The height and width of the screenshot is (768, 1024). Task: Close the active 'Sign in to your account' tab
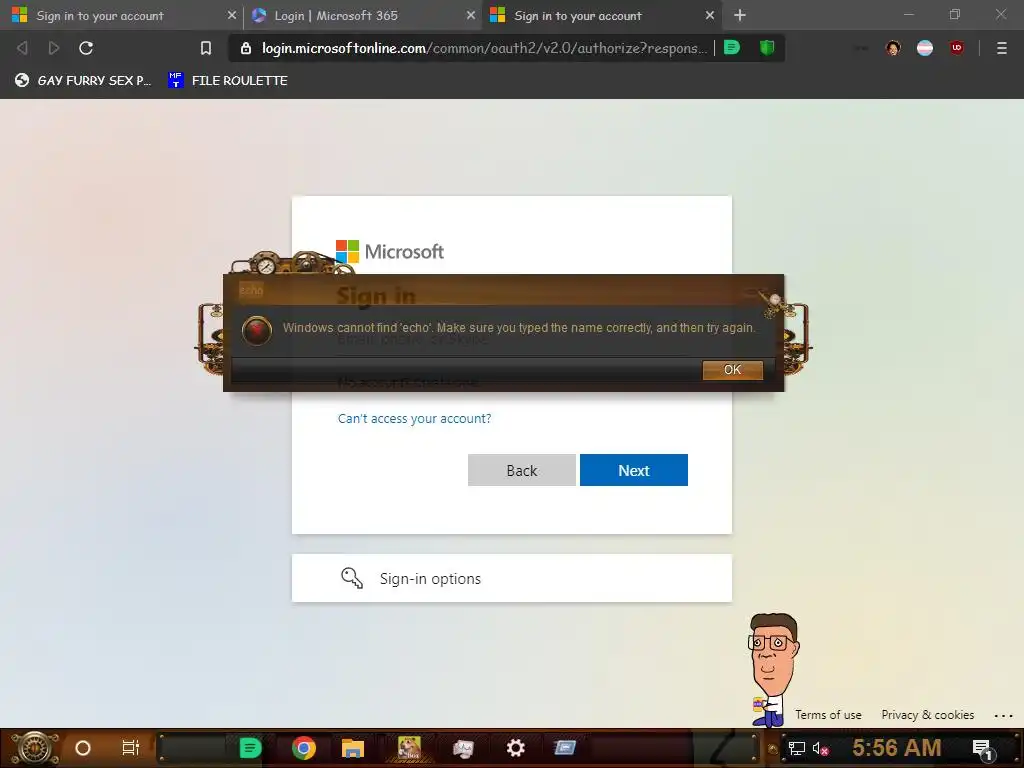(x=710, y=15)
